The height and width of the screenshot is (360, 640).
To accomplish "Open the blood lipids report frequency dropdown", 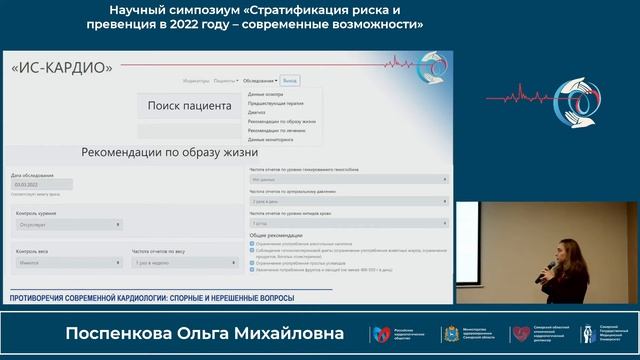I will [349, 224].
